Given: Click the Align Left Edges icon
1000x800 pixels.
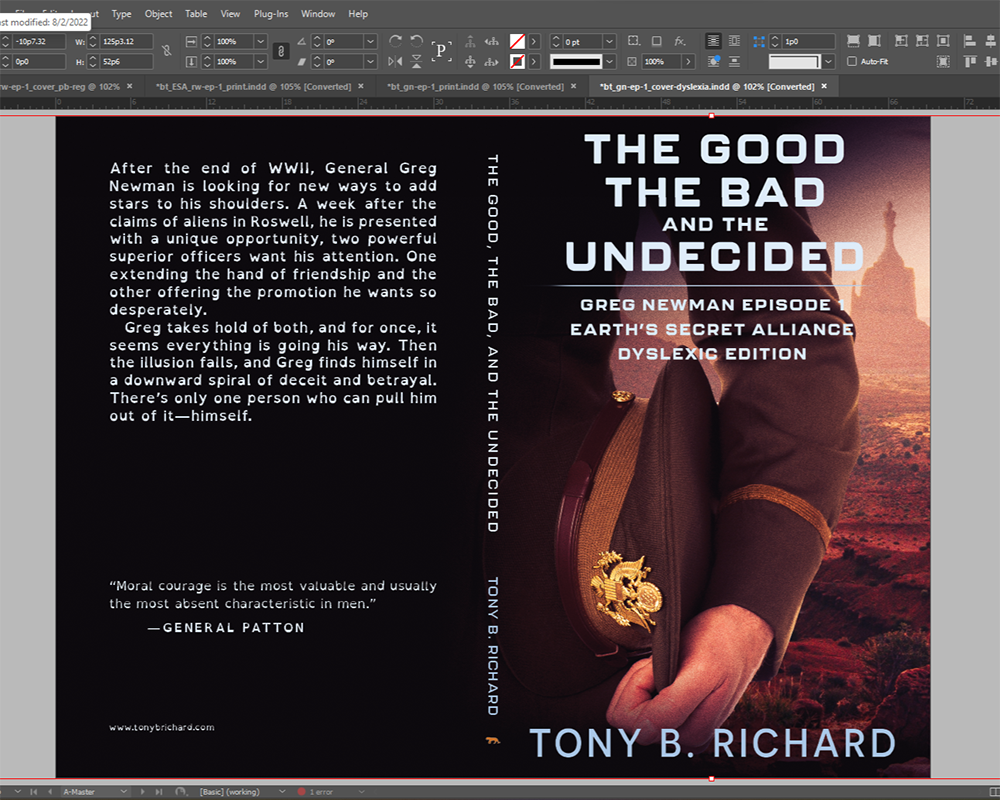Looking at the screenshot, I should [970, 41].
